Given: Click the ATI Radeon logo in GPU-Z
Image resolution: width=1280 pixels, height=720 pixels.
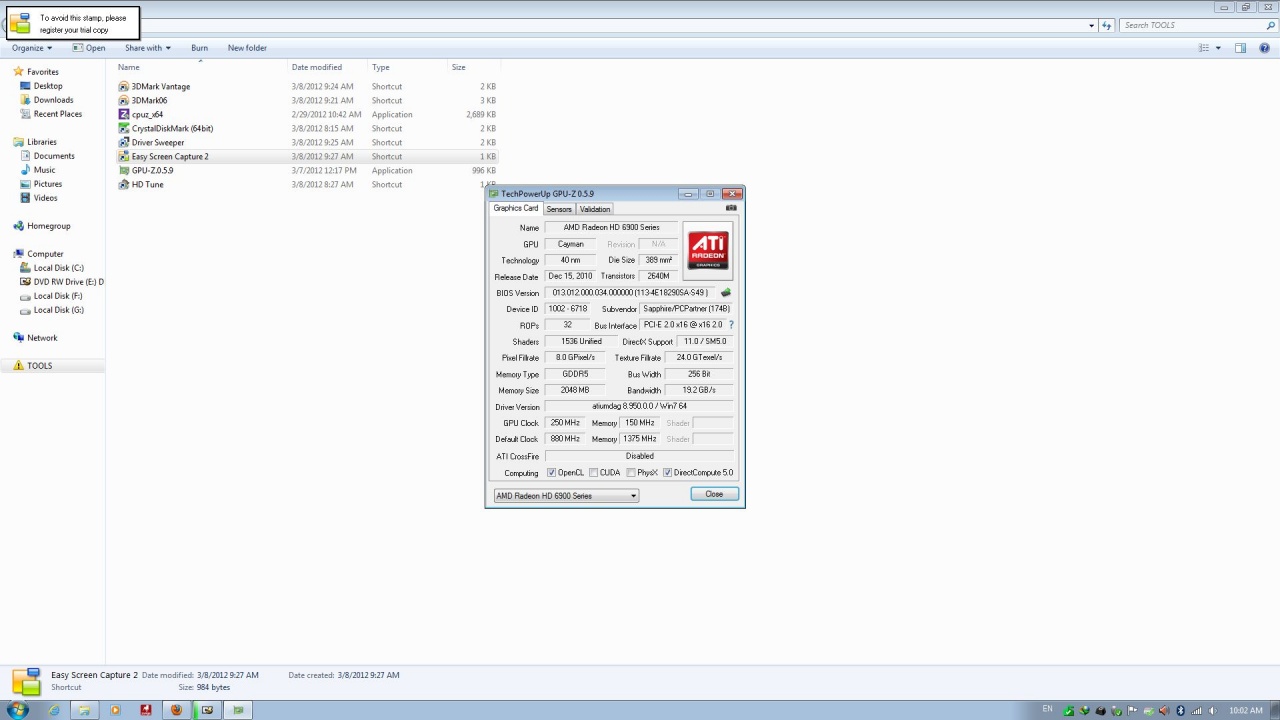Looking at the screenshot, I should (708, 249).
